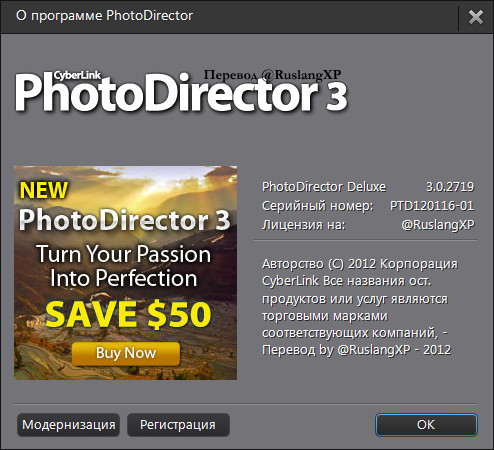This screenshot has width=494, height=450.
Task: Click the Серийный номер label
Action: coord(317,206)
